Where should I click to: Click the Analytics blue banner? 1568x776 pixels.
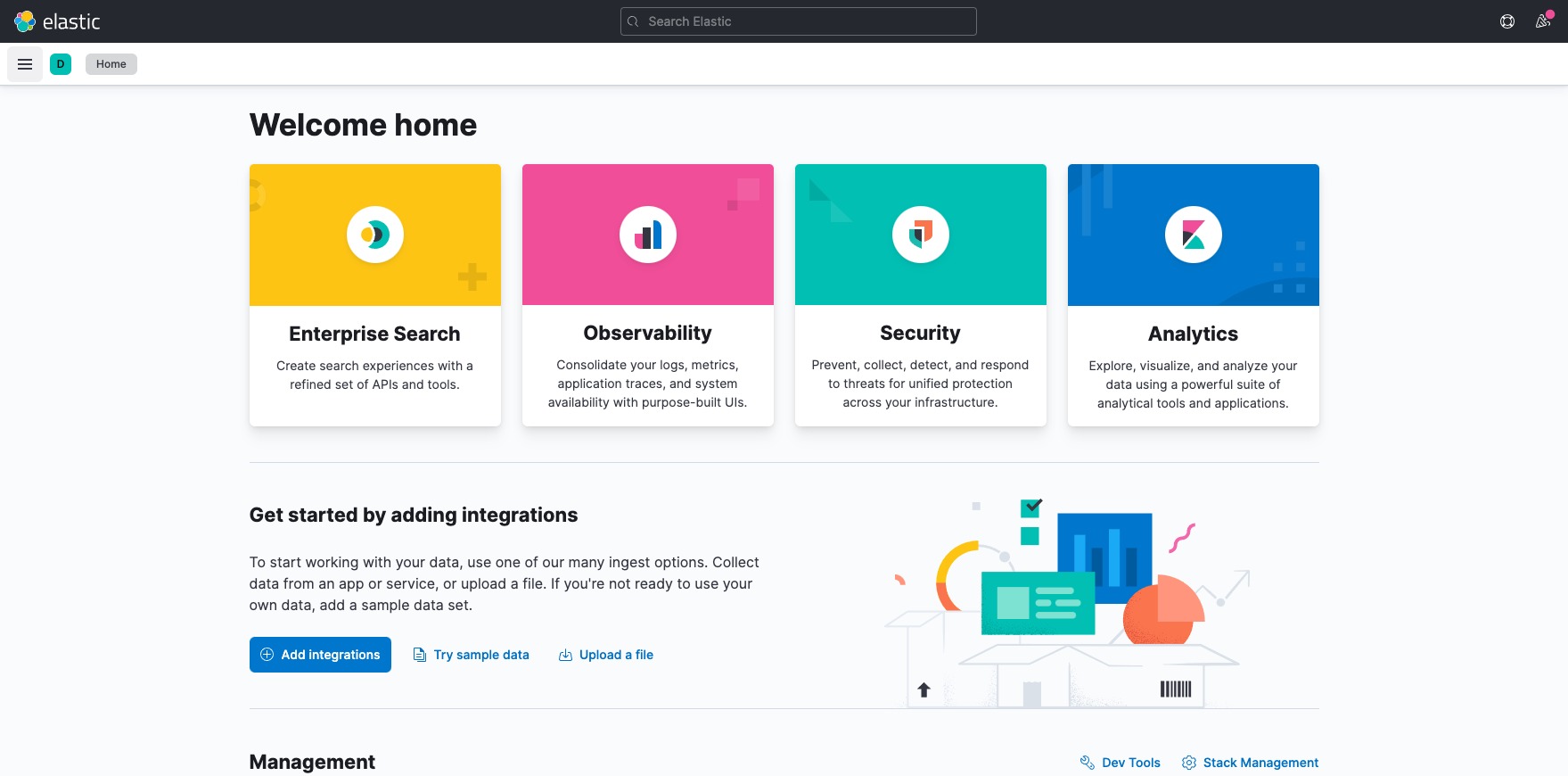click(1194, 235)
